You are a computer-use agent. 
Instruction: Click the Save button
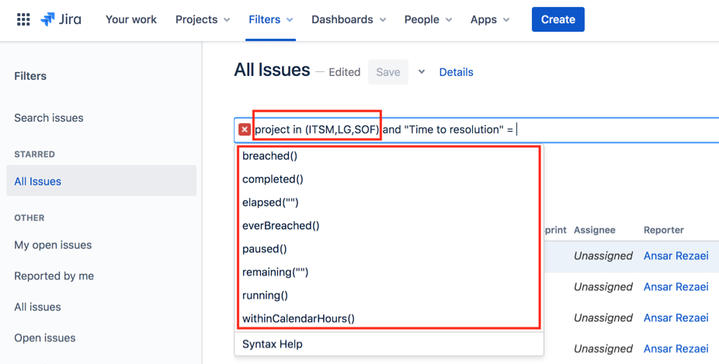[388, 72]
